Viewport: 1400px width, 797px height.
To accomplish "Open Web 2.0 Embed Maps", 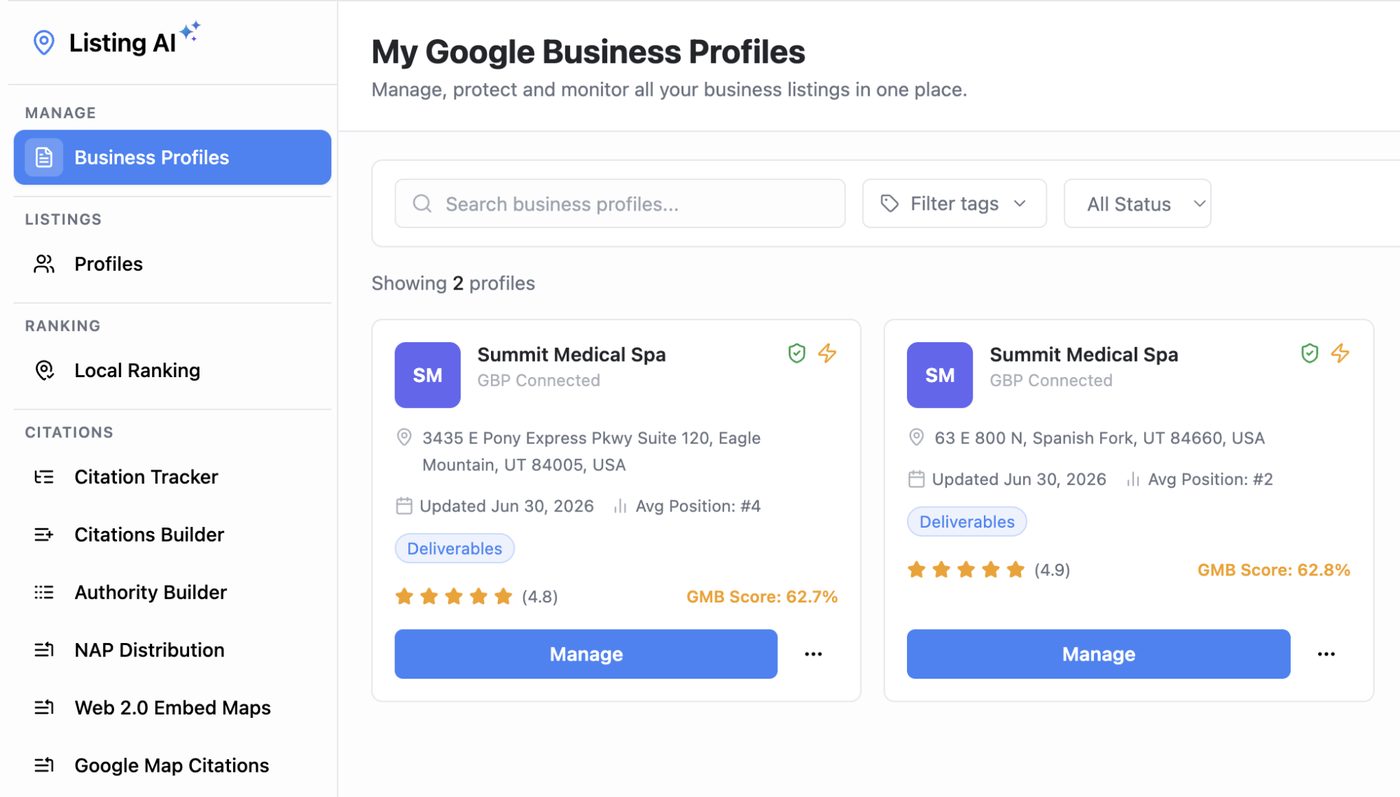I will click(172, 708).
